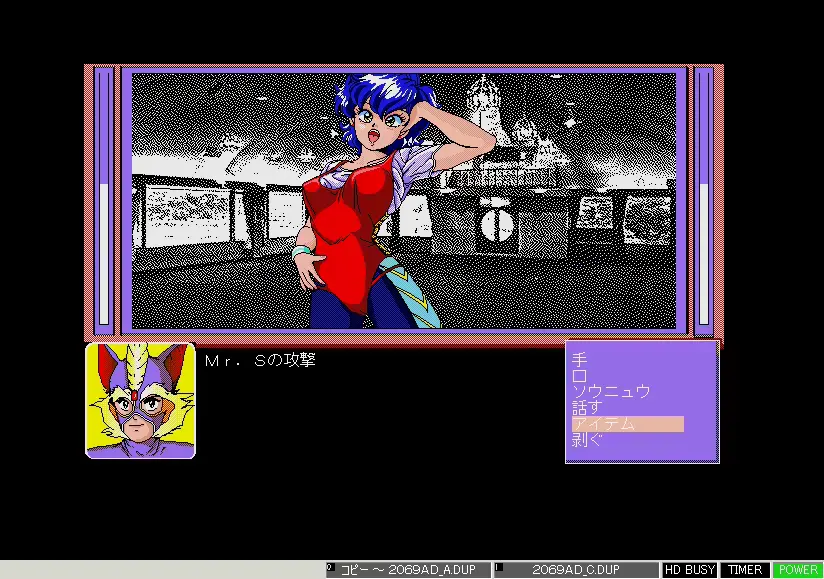Click the right vertical gauge bar
This screenshot has height=579, width=824.
coord(704,200)
